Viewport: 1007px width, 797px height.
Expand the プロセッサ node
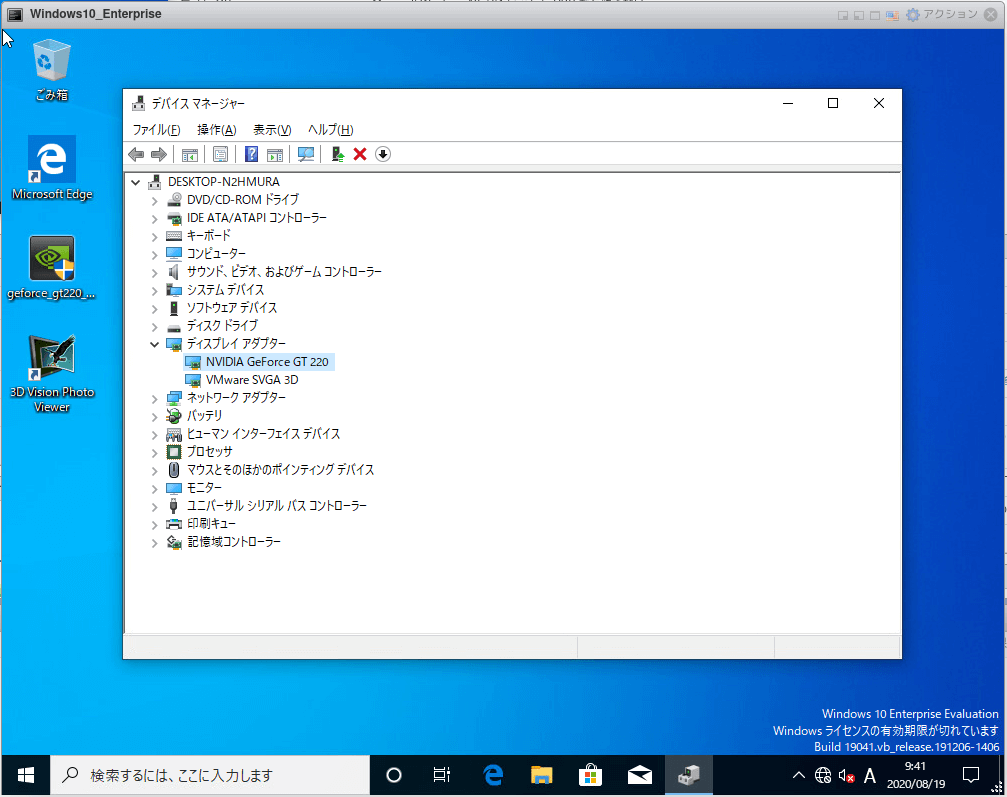pyautogui.click(x=154, y=452)
